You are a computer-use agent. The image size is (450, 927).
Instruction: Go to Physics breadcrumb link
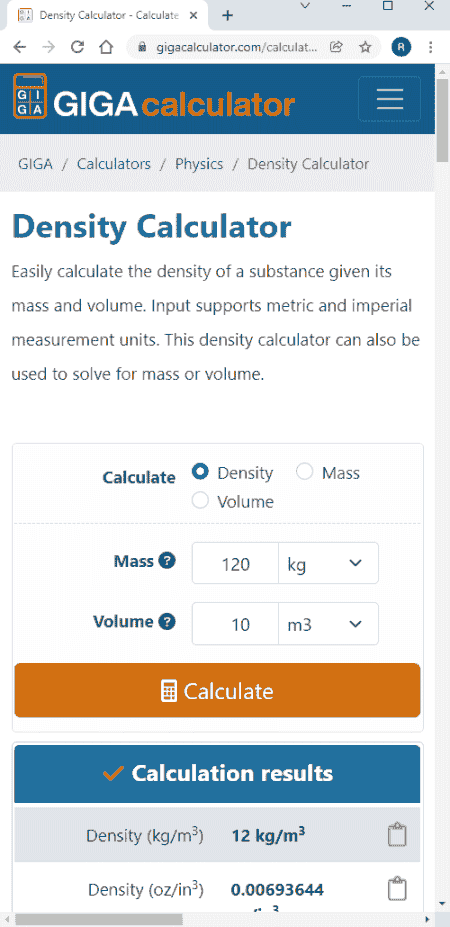pos(199,164)
